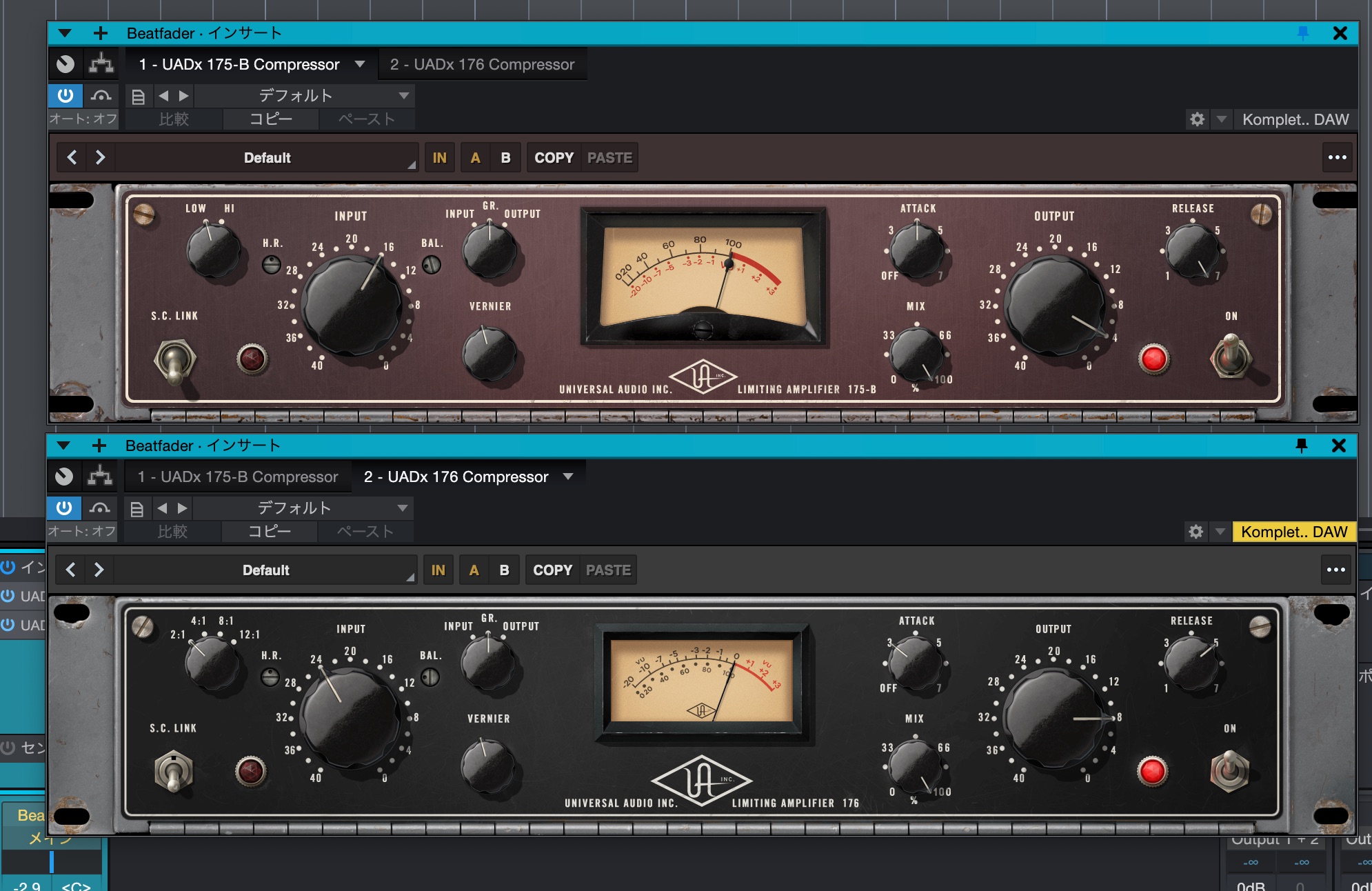Click previous preset chevron on 176 plugin bar
The height and width of the screenshot is (891, 1372).
[70, 570]
